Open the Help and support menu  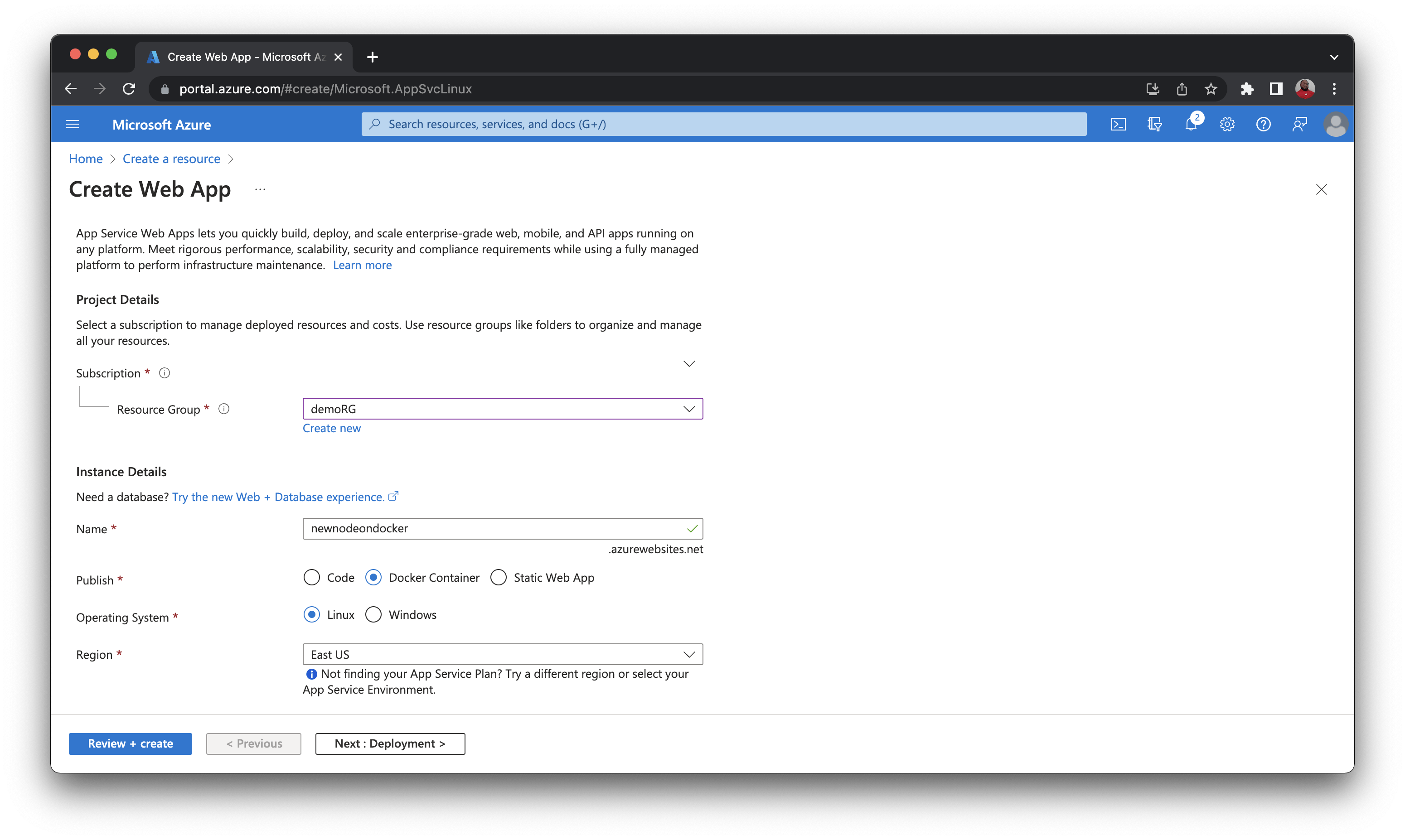tap(1264, 124)
